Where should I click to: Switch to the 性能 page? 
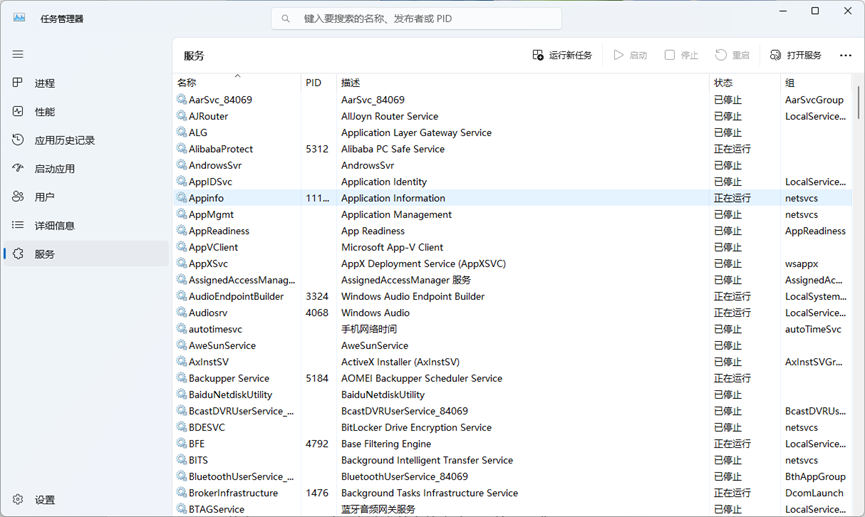tap(86, 112)
